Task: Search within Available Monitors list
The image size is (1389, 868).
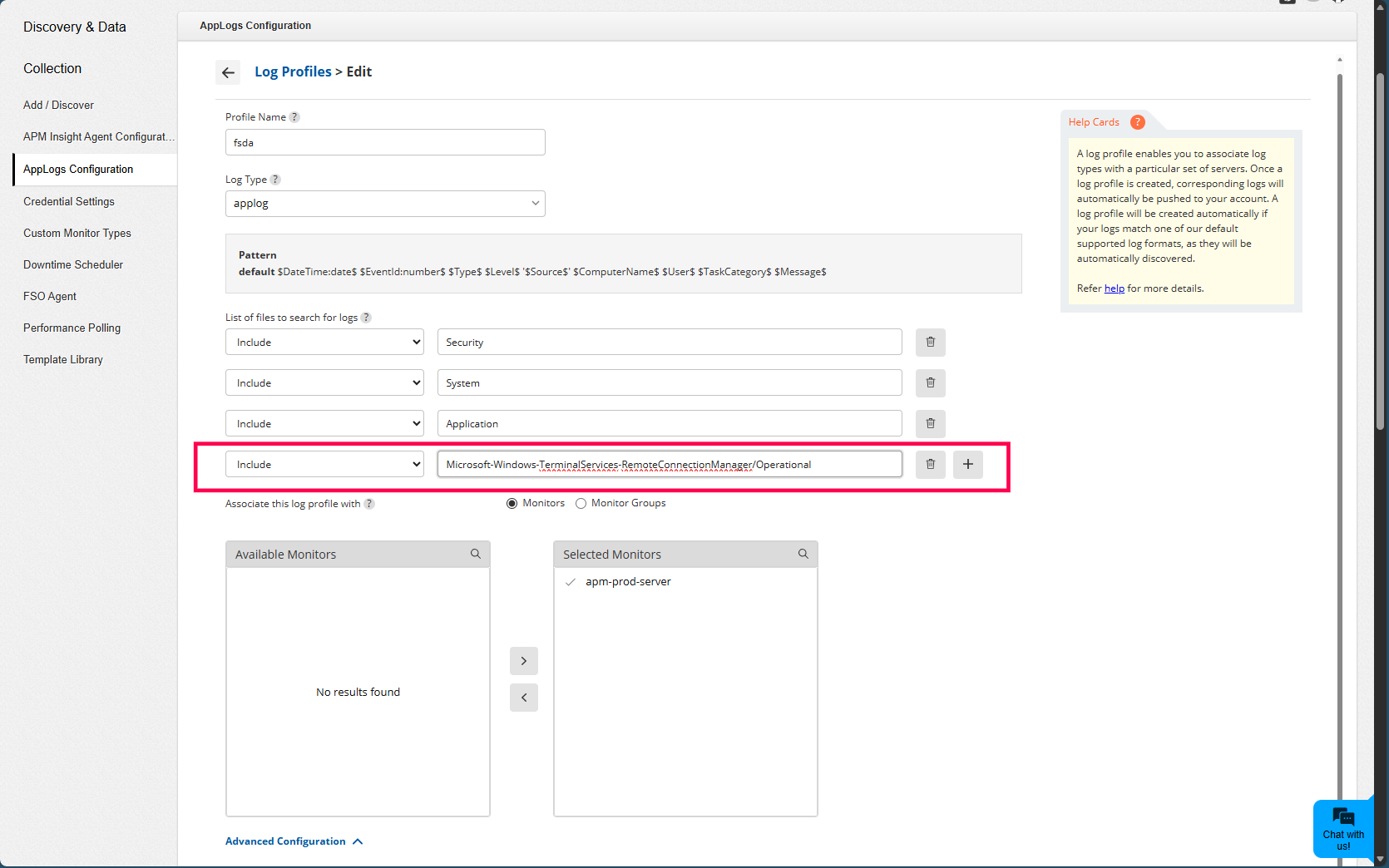Action: point(476,554)
